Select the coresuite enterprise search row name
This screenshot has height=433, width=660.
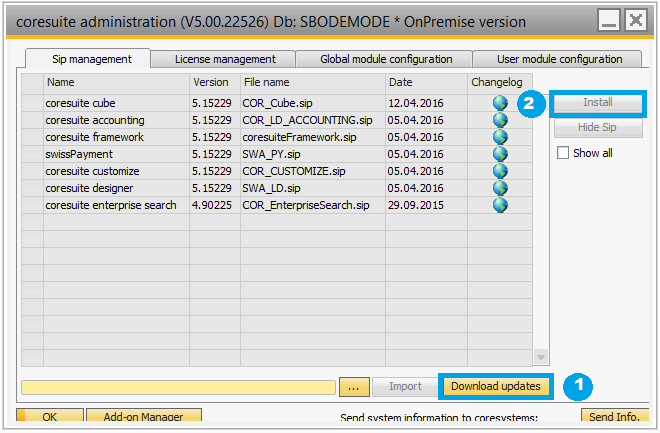pos(111,205)
